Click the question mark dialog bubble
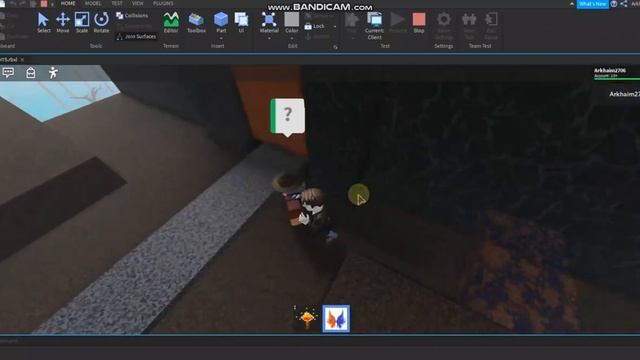This screenshot has width=640, height=360. tap(288, 117)
